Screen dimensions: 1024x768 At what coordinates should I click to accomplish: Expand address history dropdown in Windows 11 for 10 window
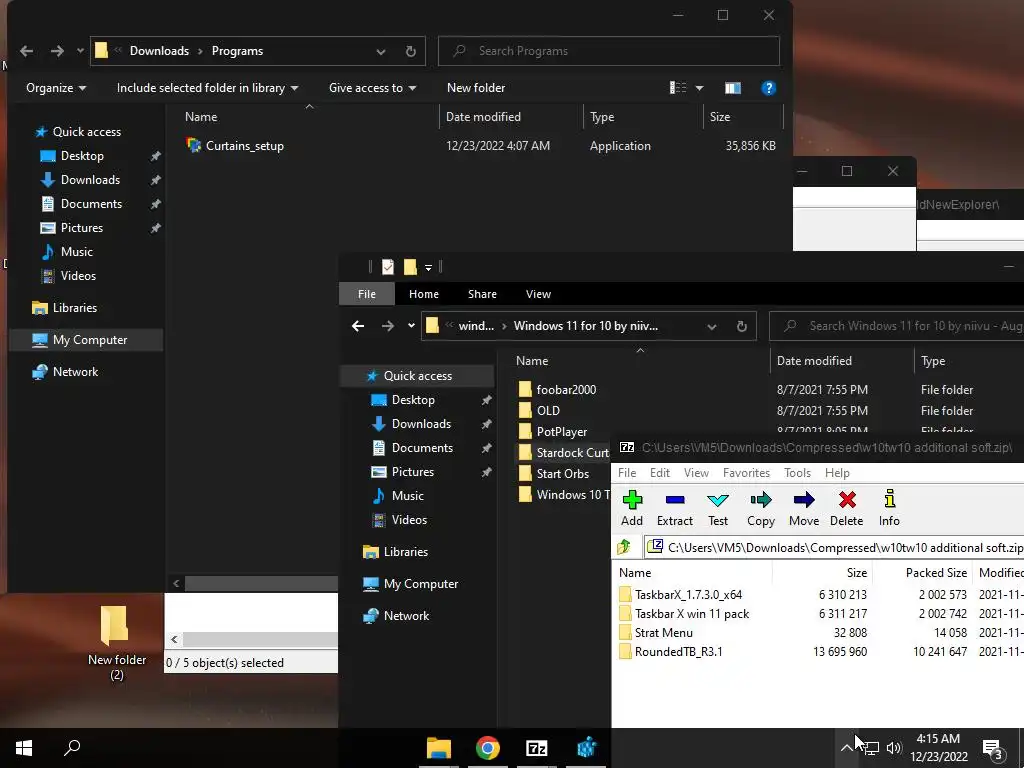point(712,327)
